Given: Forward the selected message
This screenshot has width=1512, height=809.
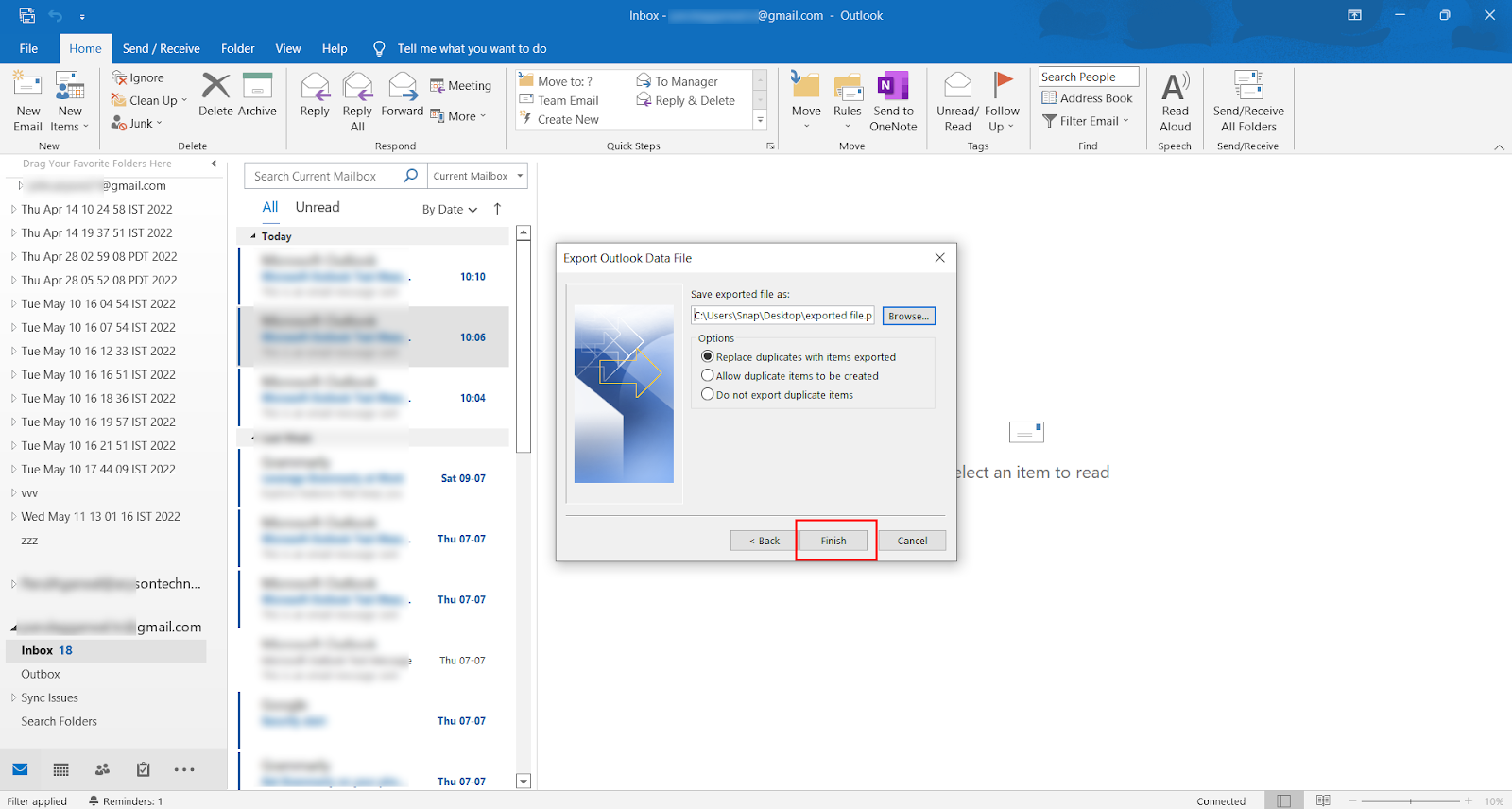Looking at the screenshot, I should click(x=403, y=95).
